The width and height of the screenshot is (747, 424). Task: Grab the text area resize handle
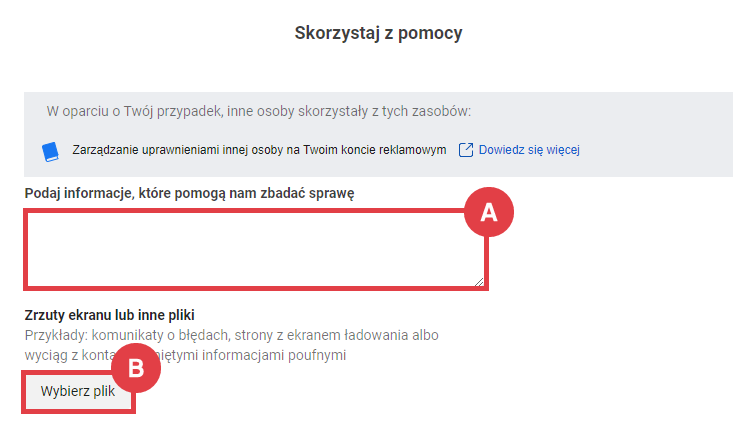pyautogui.click(x=482, y=282)
